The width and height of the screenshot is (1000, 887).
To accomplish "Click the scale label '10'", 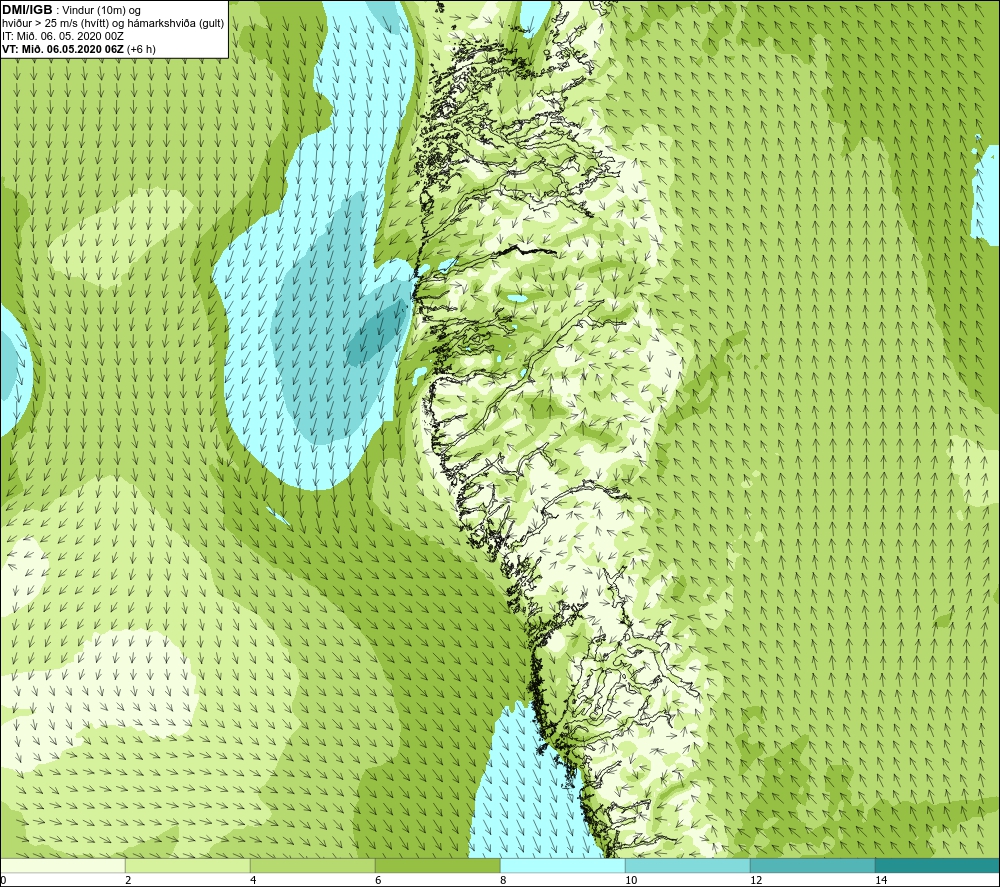I will click(x=631, y=880).
